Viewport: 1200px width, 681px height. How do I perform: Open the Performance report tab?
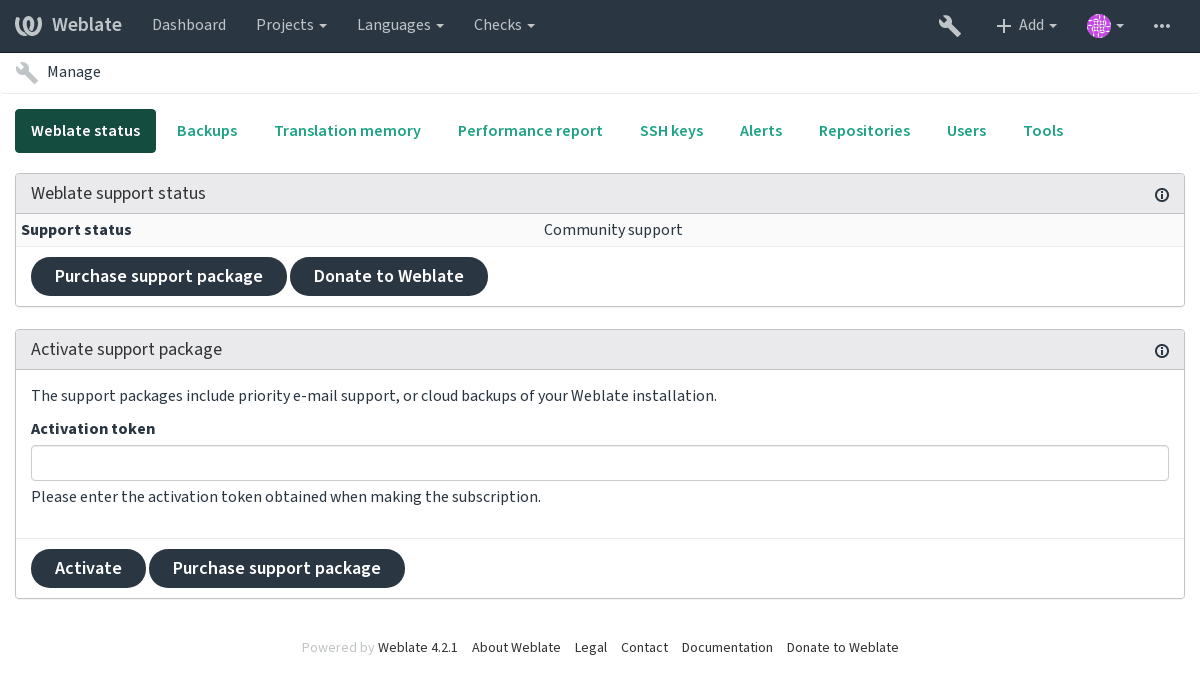coord(530,131)
